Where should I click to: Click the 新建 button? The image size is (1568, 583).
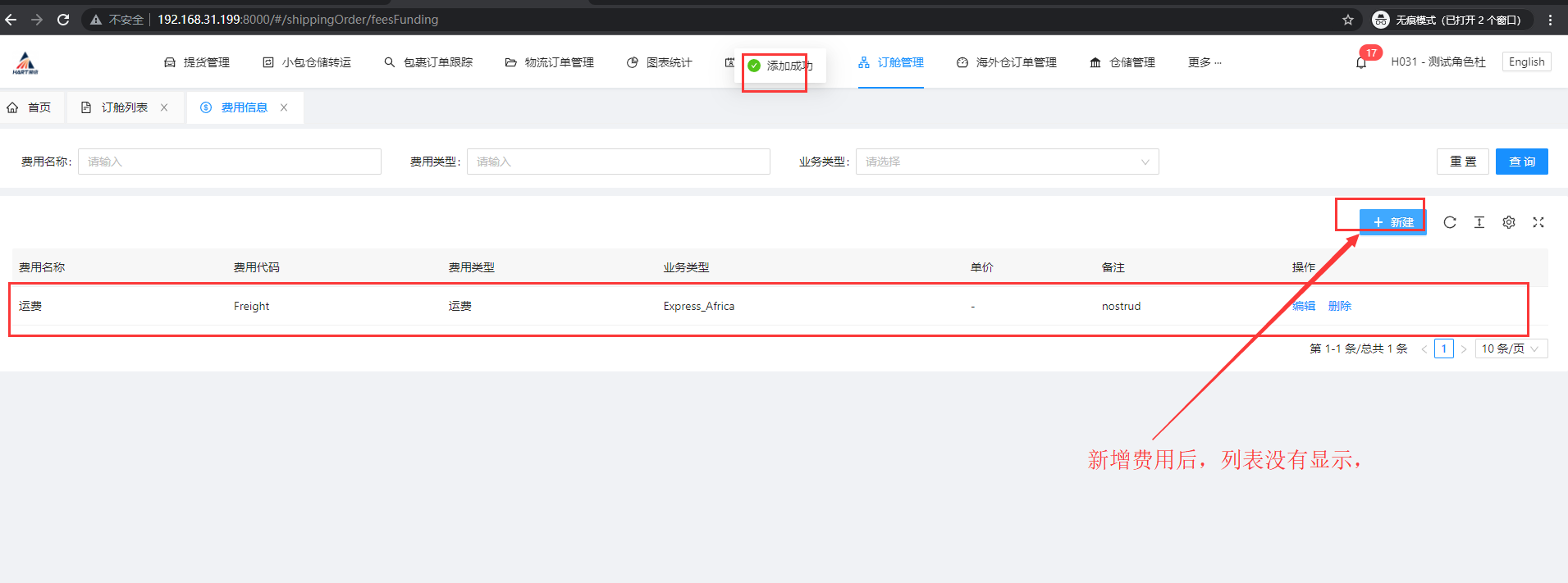click(1392, 222)
